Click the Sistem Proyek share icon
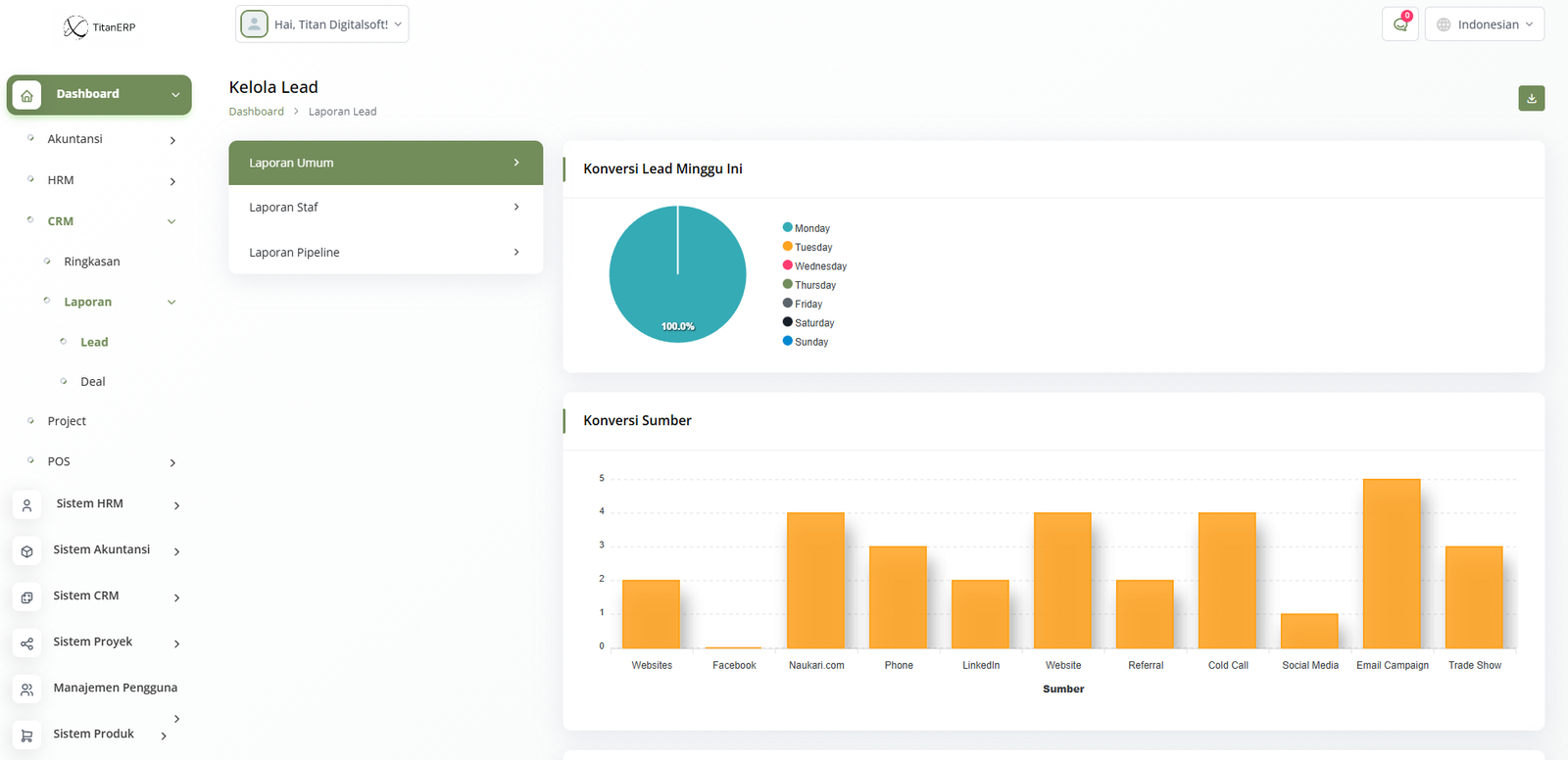This screenshot has width=1568, height=760. click(x=27, y=643)
